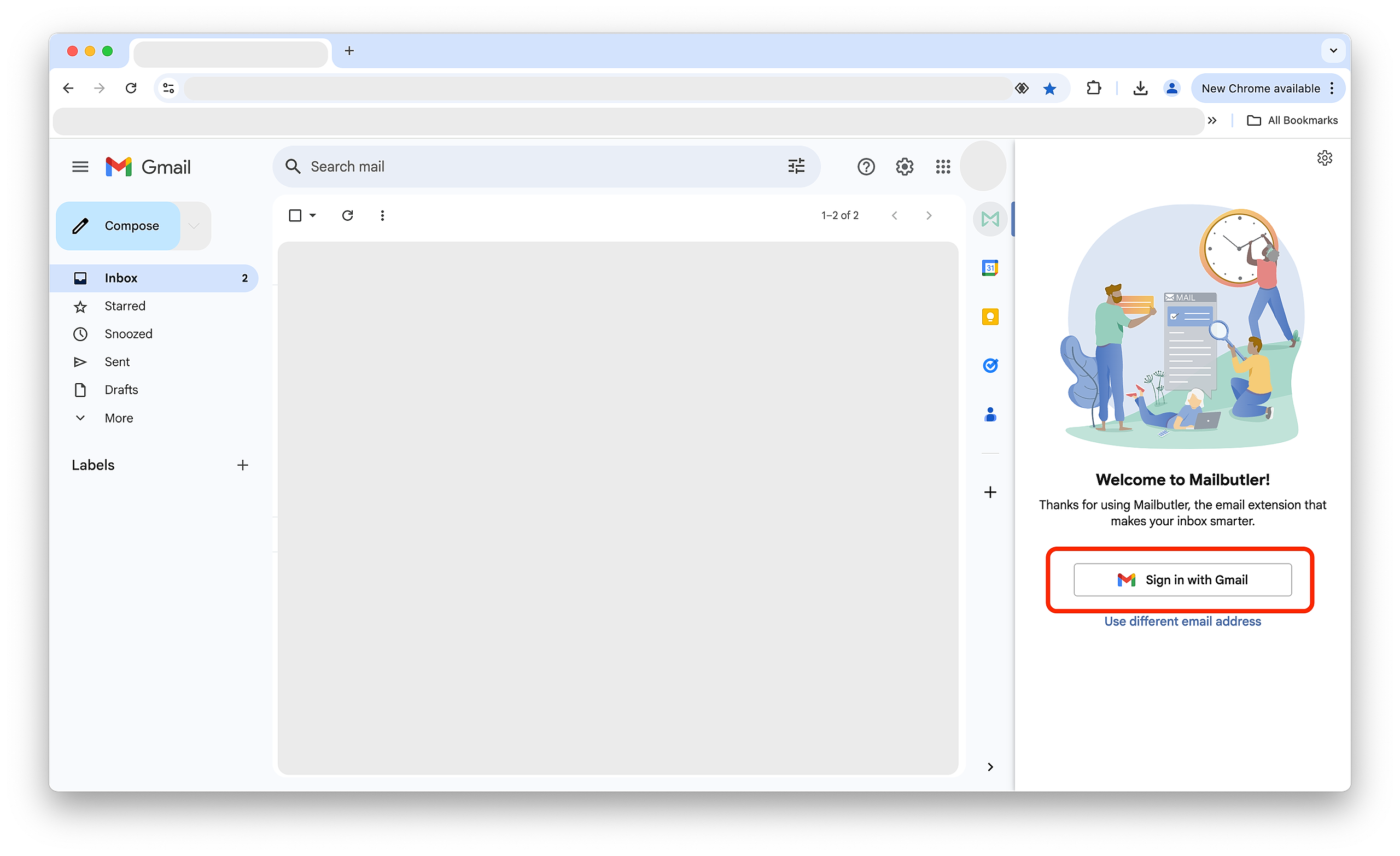The image size is (1400, 856).
Task: Open the Gmail main menu hamburger icon
Action: (x=80, y=166)
